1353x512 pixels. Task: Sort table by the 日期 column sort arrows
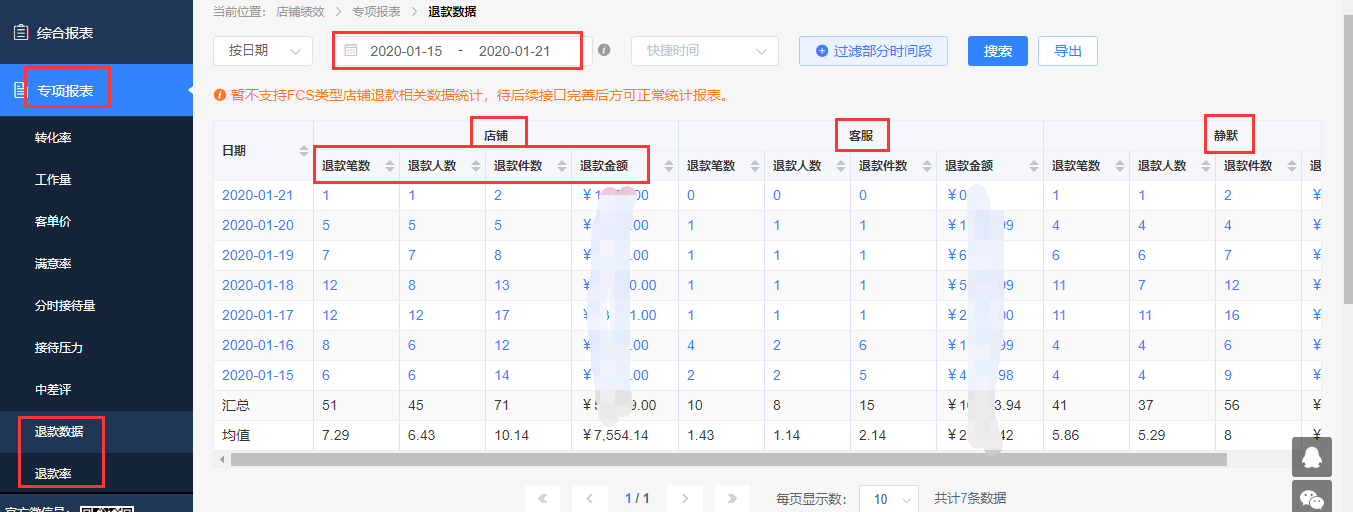[x=304, y=151]
